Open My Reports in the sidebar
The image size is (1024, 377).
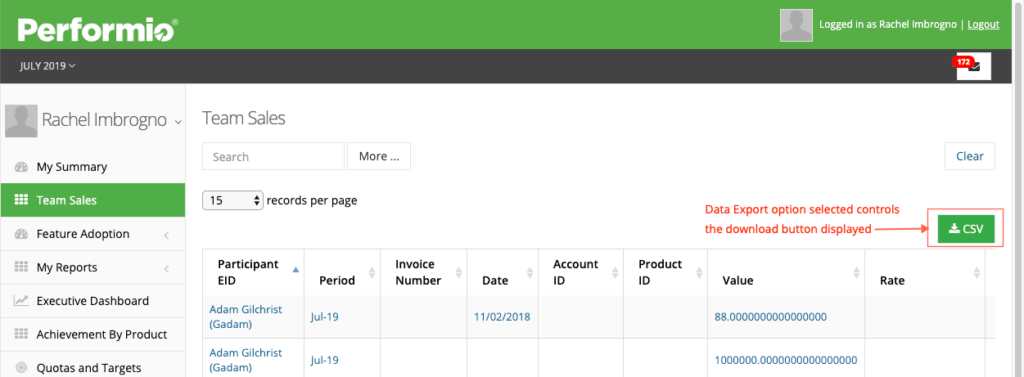click(93, 267)
